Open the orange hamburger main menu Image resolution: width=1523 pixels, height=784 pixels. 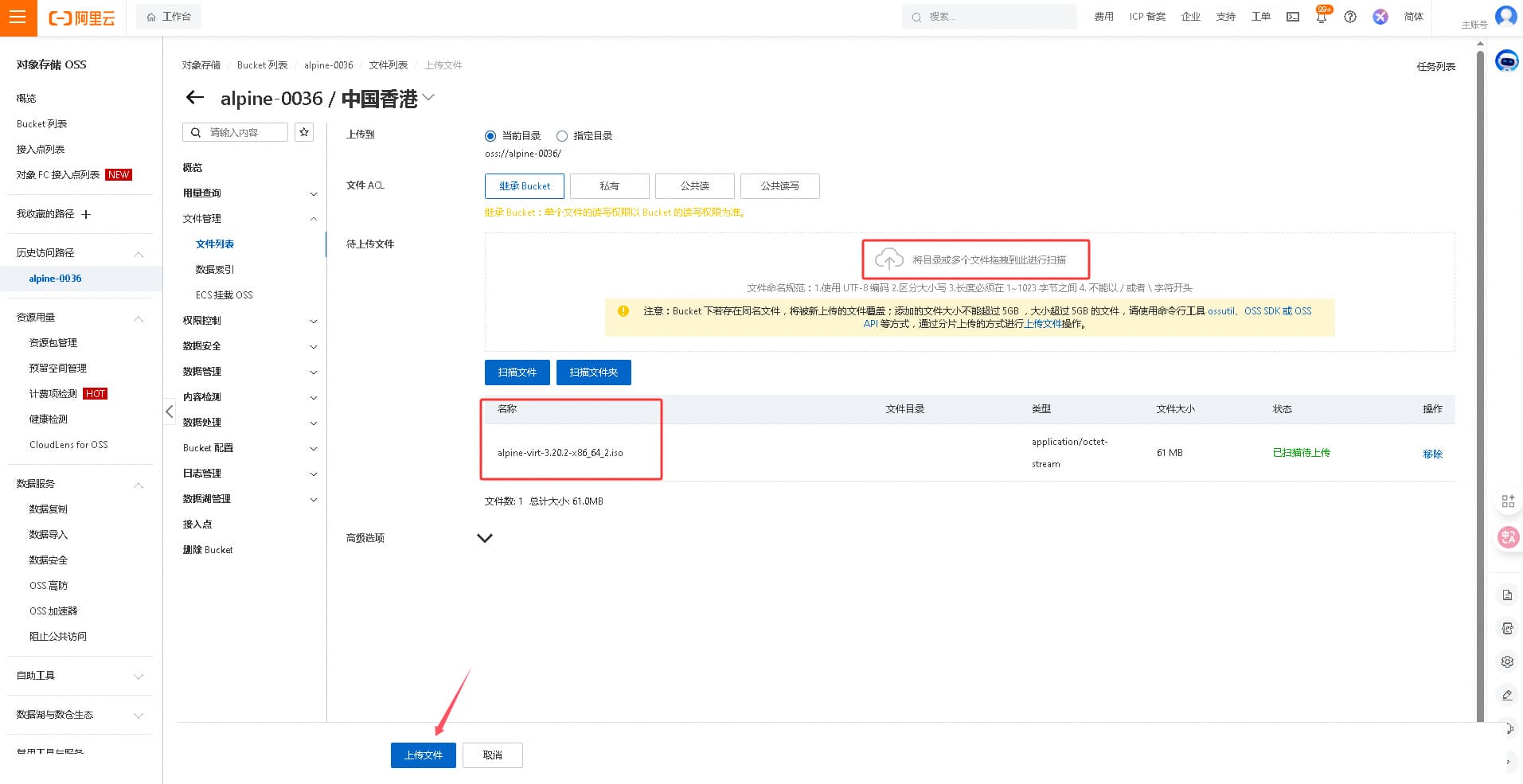pos(18,18)
